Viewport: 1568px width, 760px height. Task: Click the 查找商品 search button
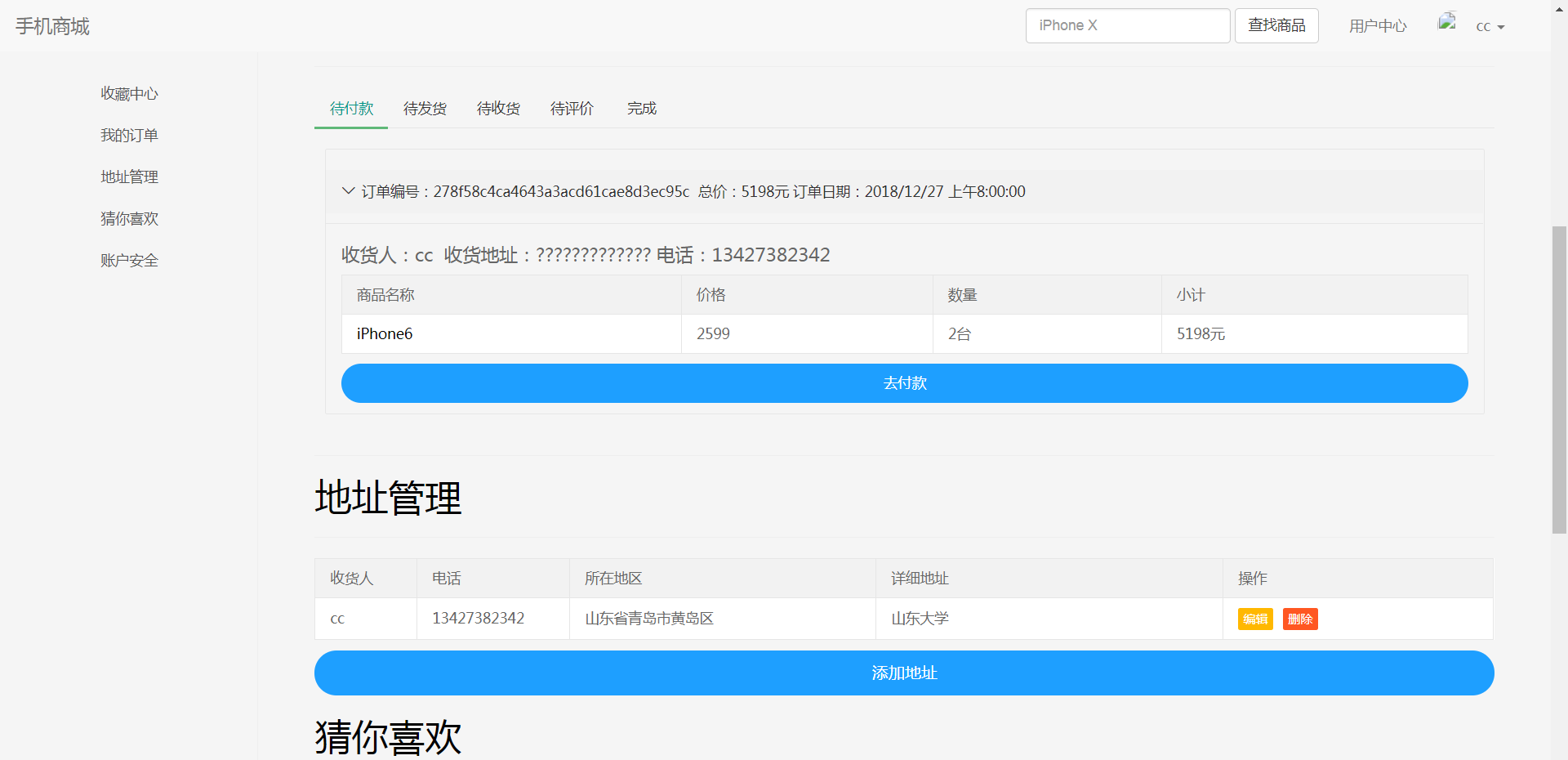point(1276,25)
